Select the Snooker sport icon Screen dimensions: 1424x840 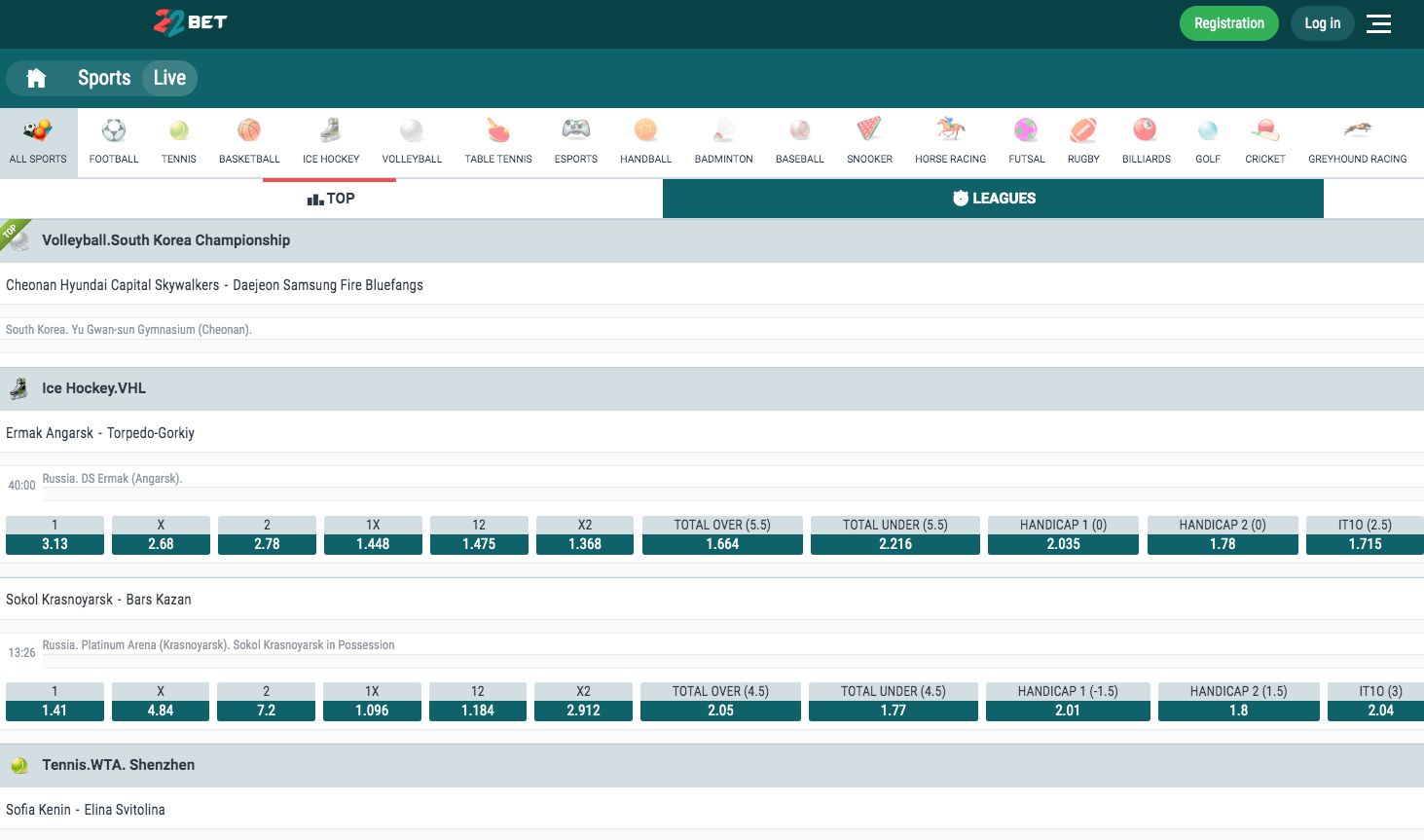coord(869,130)
